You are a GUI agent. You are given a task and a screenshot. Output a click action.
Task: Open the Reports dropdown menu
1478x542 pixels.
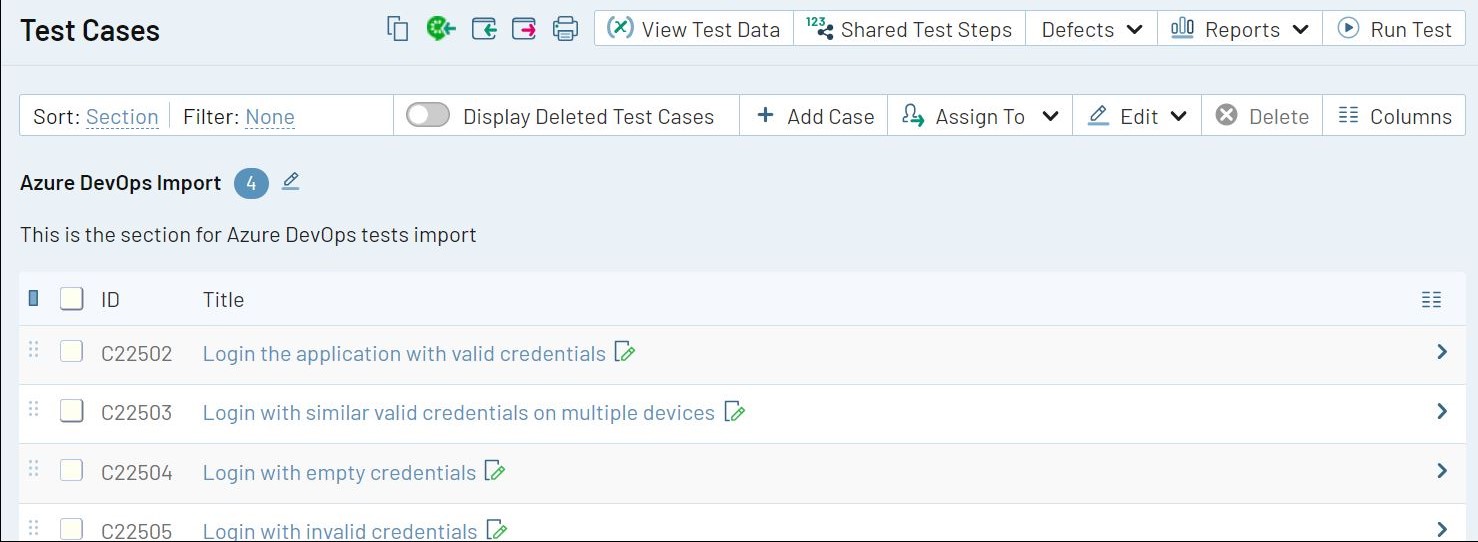1239,29
